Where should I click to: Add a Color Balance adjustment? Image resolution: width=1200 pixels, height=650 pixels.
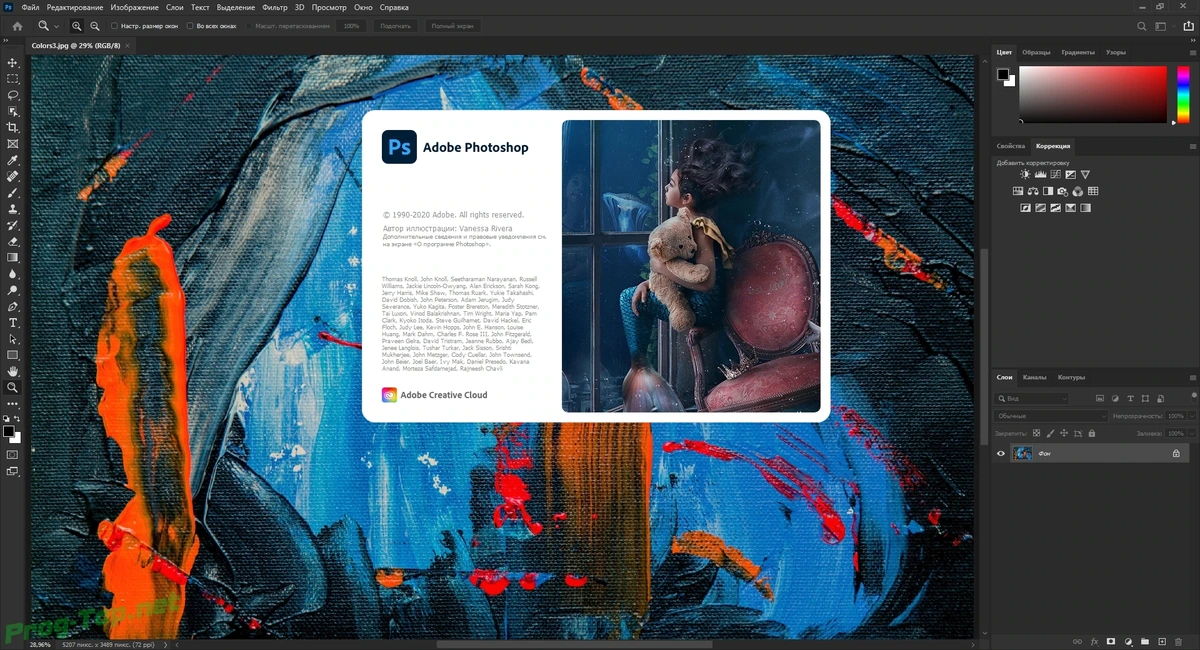[1033, 191]
